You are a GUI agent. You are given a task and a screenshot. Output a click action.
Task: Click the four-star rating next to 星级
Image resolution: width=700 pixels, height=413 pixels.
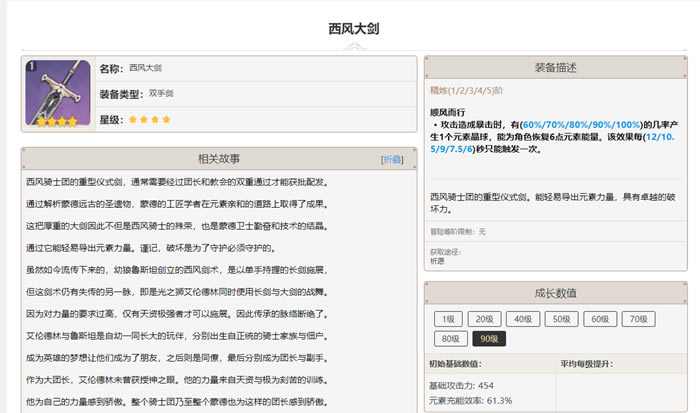pyautogui.click(x=149, y=119)
